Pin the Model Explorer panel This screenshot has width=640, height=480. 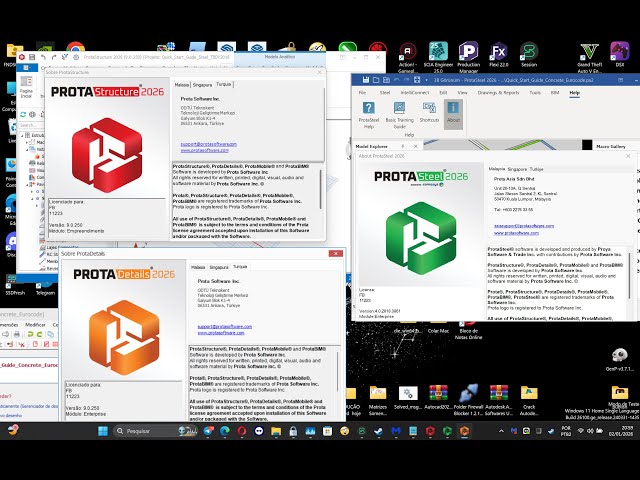coord(403,146)
